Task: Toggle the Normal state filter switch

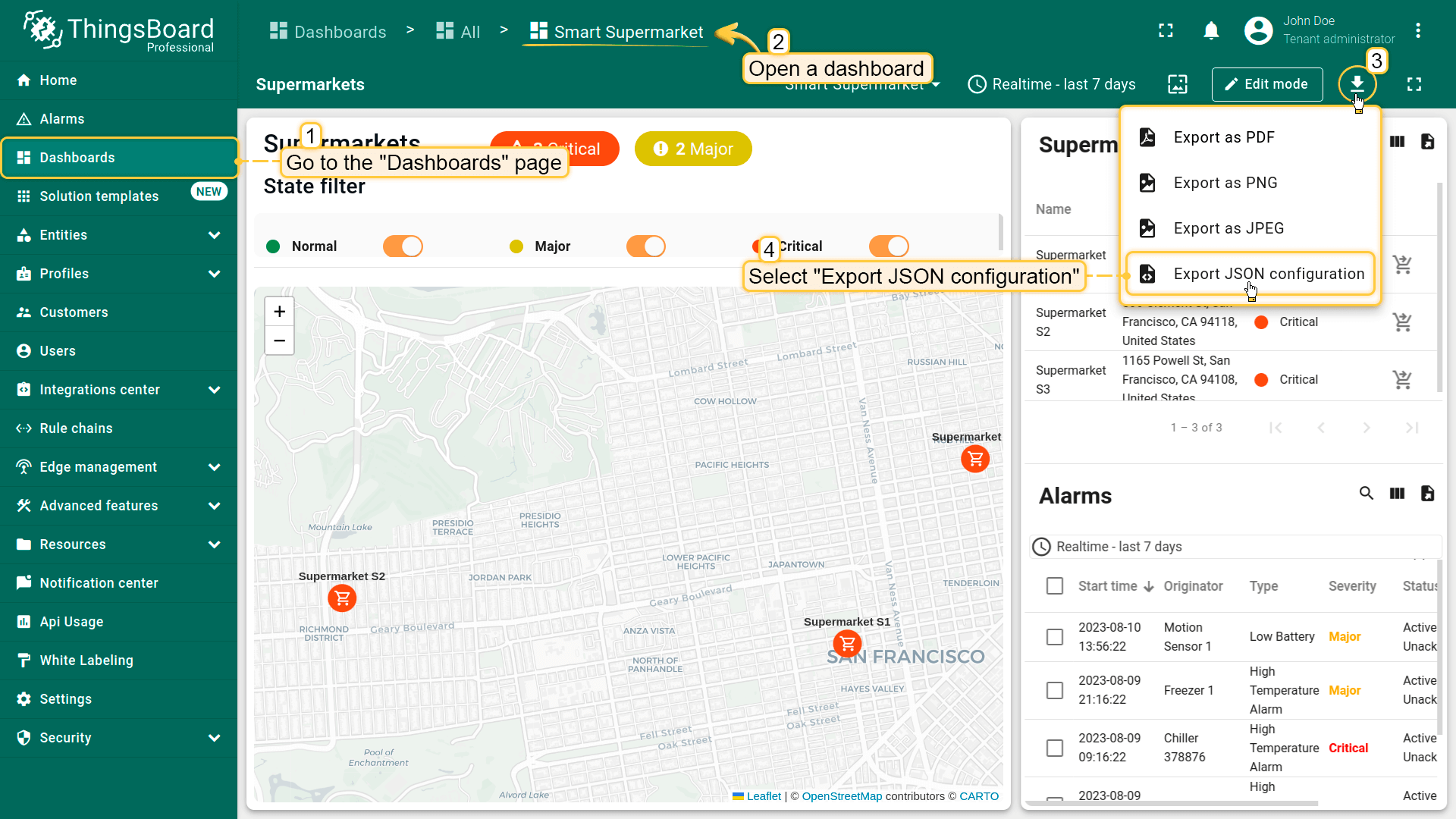Action: tap(403, 246)
